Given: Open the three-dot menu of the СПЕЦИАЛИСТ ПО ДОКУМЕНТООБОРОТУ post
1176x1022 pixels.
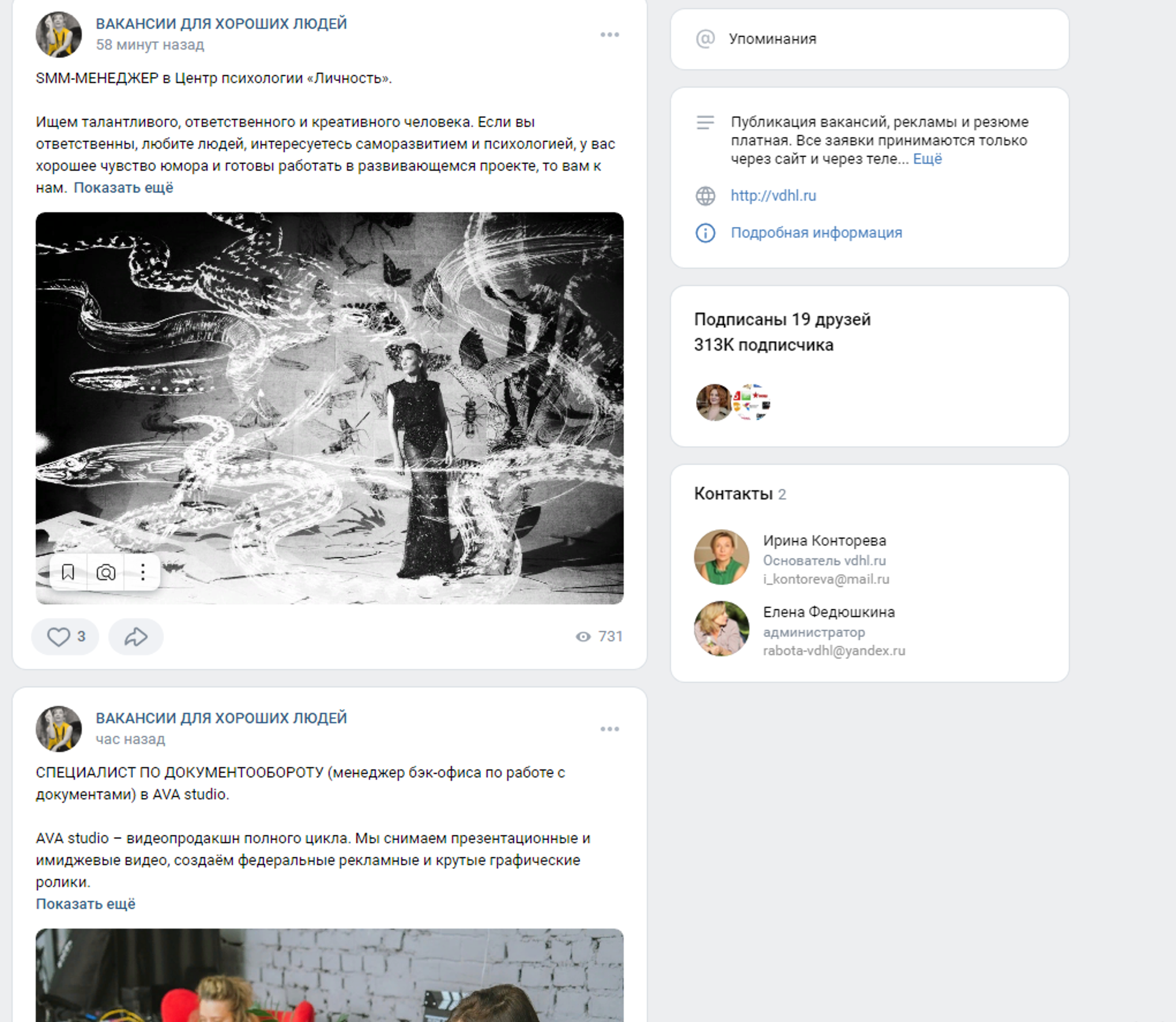Looking at the screenshot, I should coord(609,729).
